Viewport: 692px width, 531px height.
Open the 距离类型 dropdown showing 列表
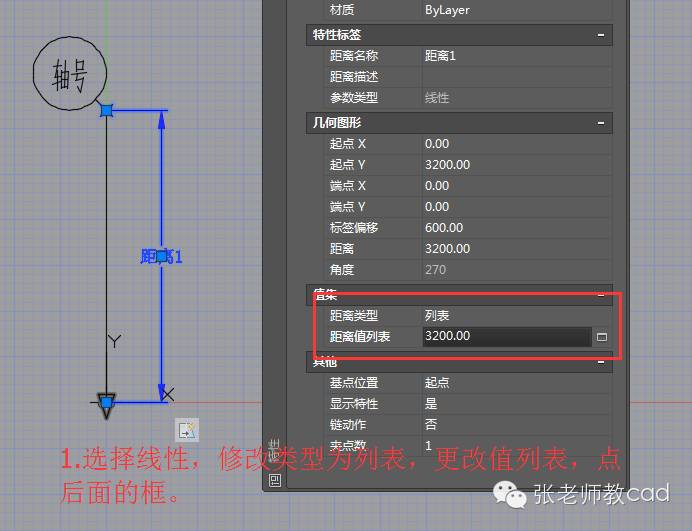click(x=516, y=316)
